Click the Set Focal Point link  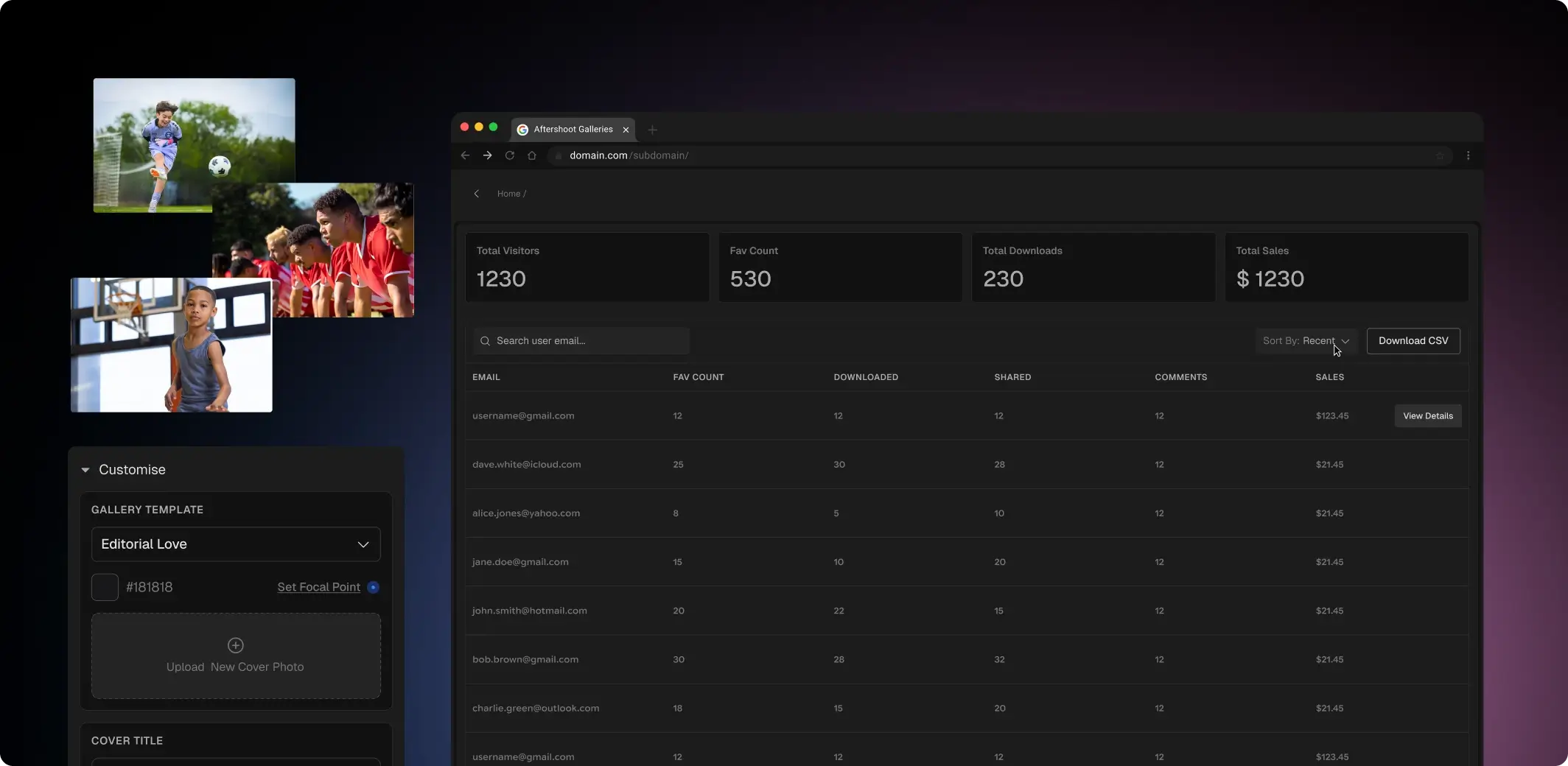point(319,587)
